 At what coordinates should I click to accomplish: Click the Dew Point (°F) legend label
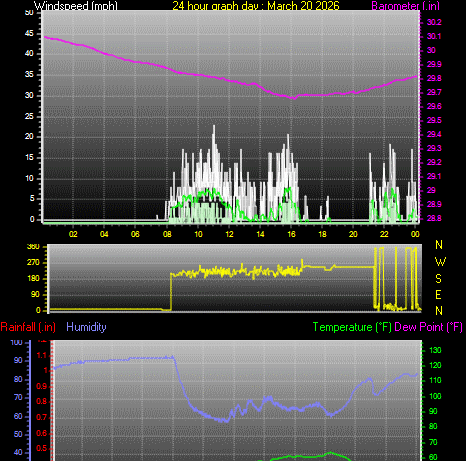pos(429,327)
